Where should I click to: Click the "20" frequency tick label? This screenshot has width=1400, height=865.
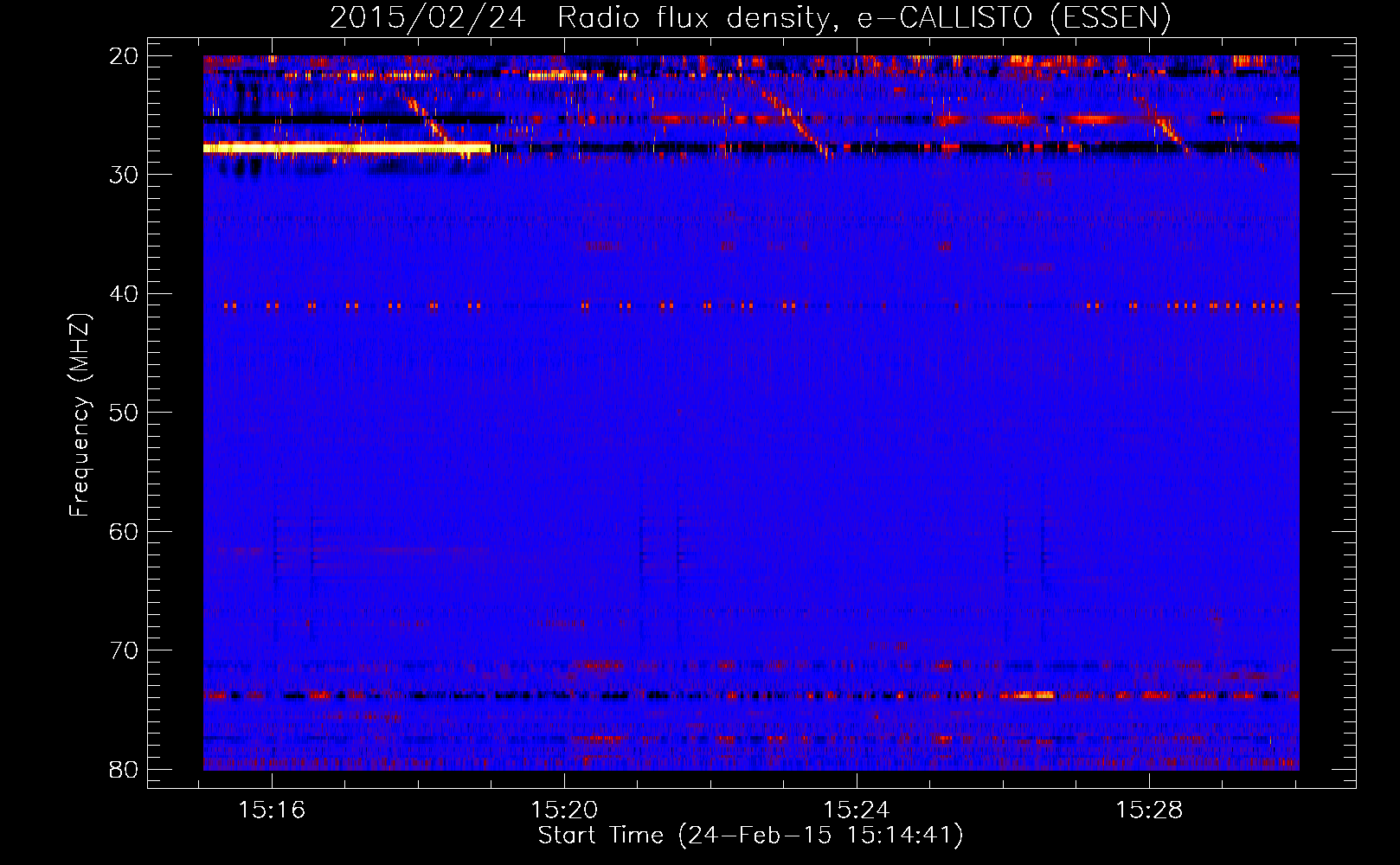coord(125,56)
